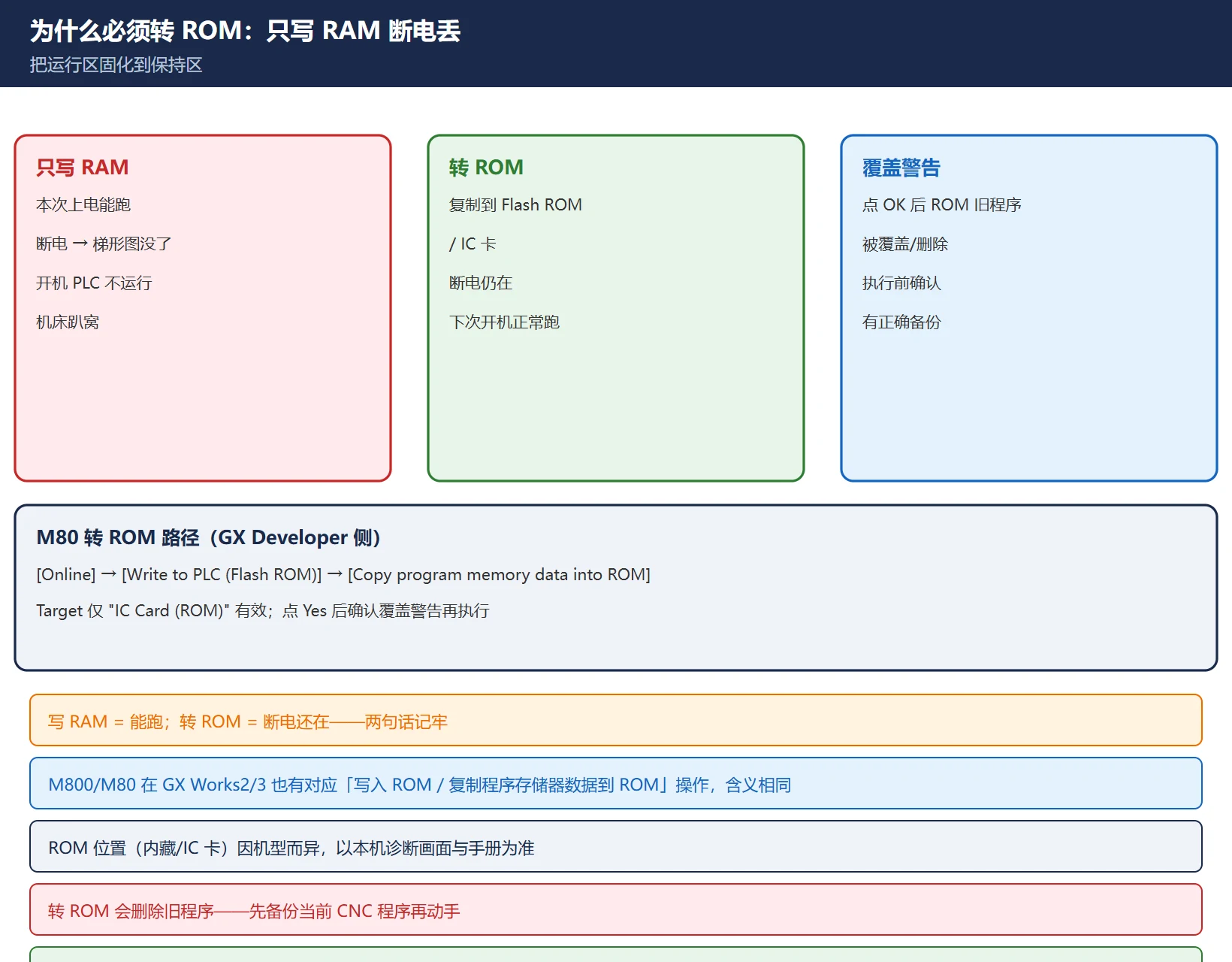Click the title 为什么必须转 ROM：只写 RAM 断电丢
Viewport: 1232px width, 962px height.
tap(245, 31)
